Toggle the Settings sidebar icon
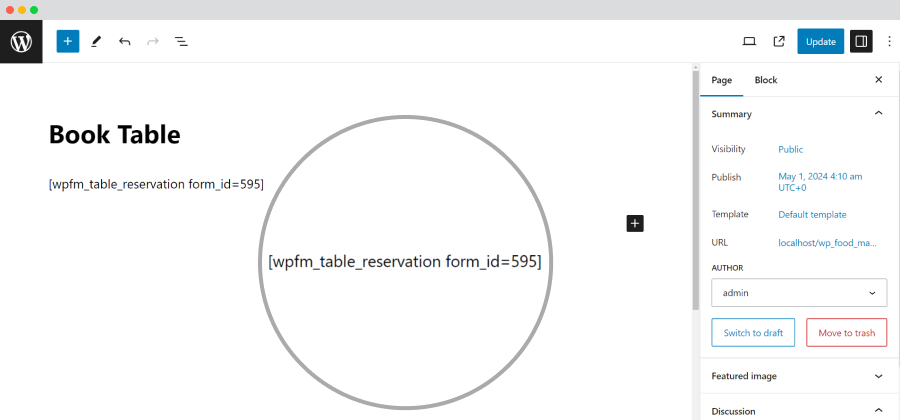This screenshot has height=420, width=900. click(861, 41)
